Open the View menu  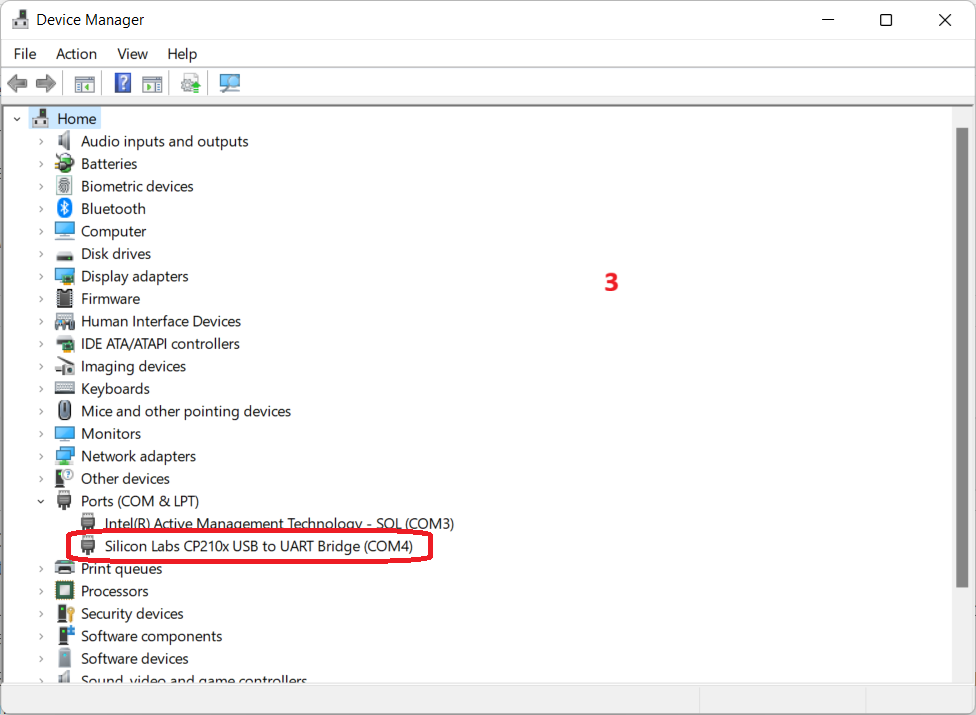(132, 54)
